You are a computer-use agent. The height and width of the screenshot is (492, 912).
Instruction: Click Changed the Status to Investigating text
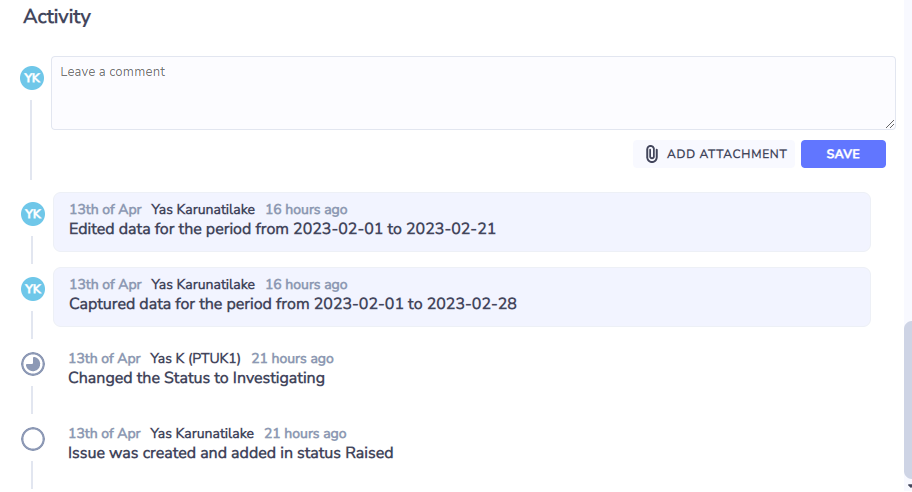pyautogui.click(x=197, y=378)
